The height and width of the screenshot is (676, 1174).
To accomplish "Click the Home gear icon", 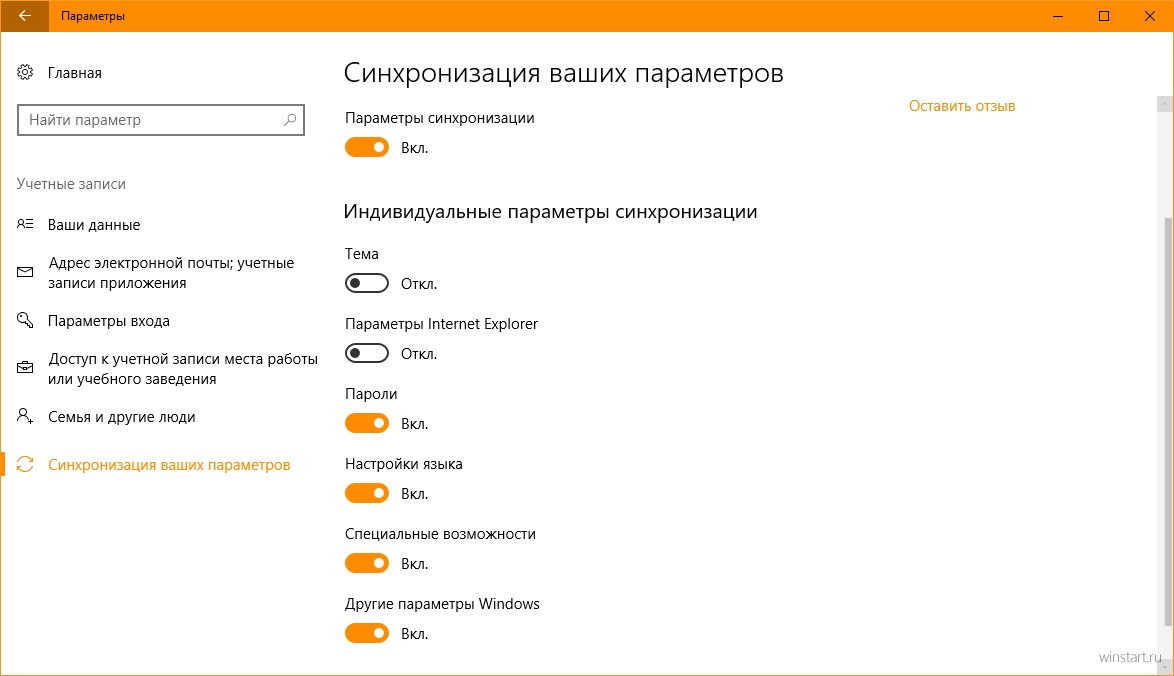I will pyautogui.click(x=25, y=73).
